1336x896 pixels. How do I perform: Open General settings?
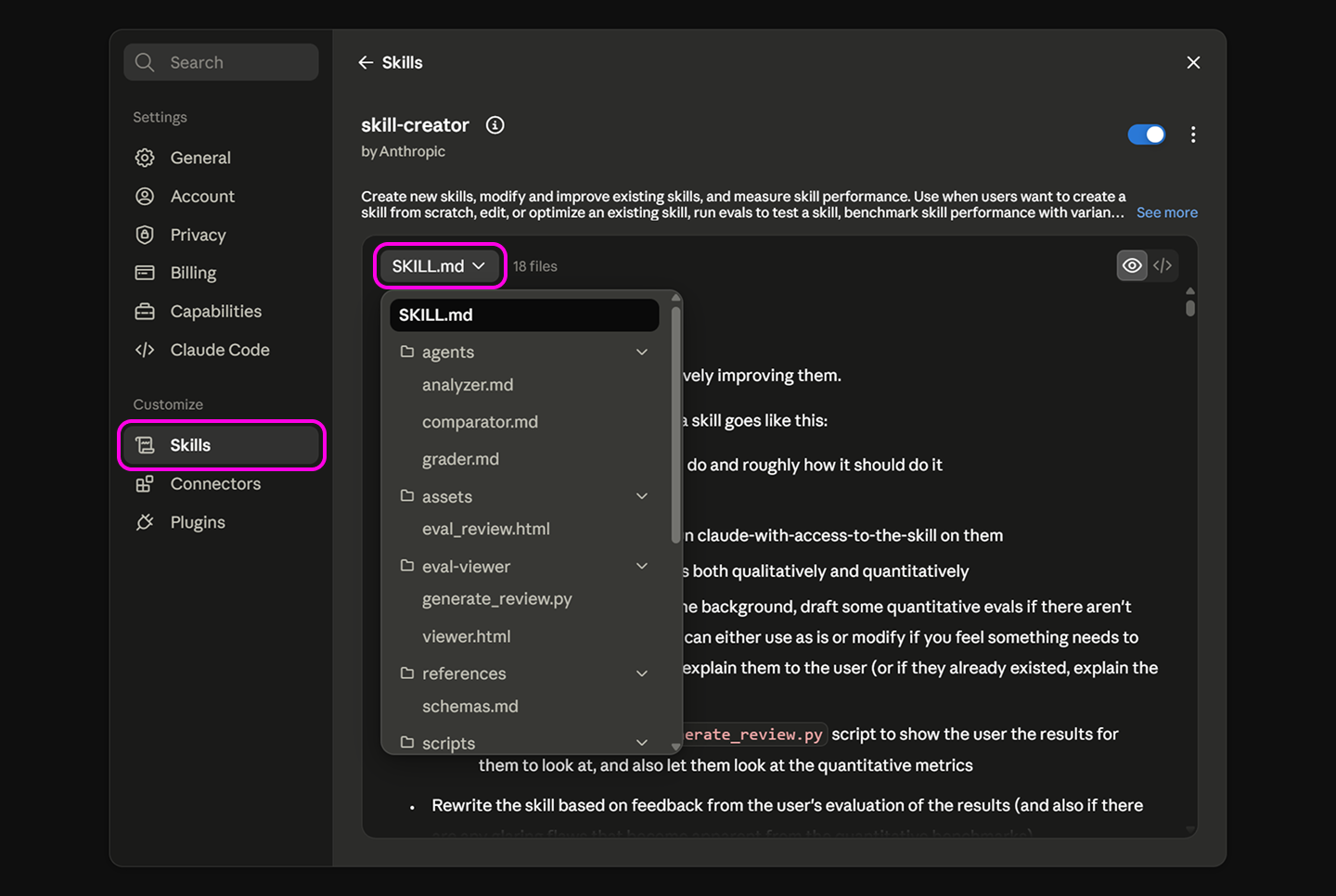click(221, 158)
